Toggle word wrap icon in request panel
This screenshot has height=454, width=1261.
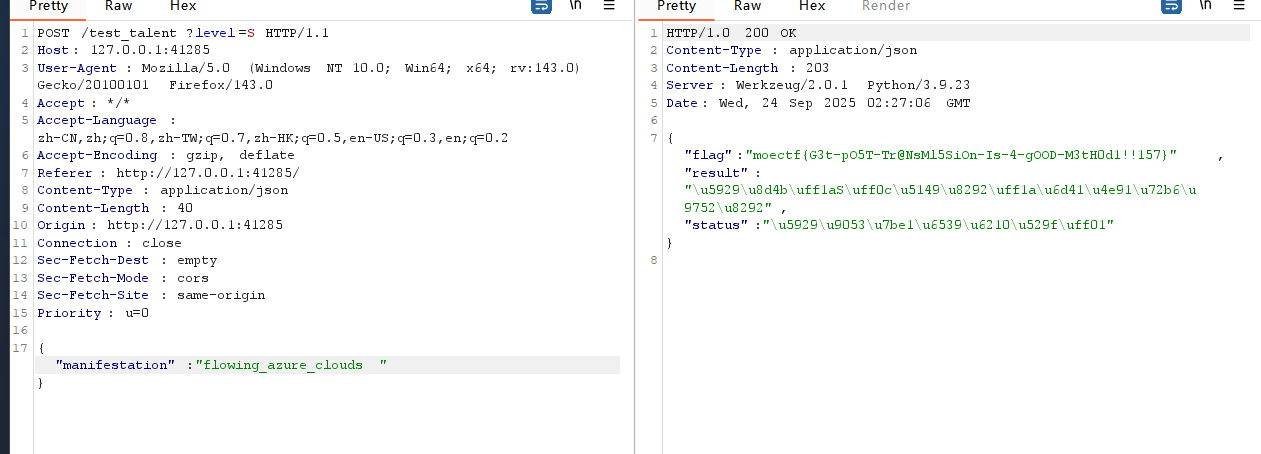tap(542, 6)
